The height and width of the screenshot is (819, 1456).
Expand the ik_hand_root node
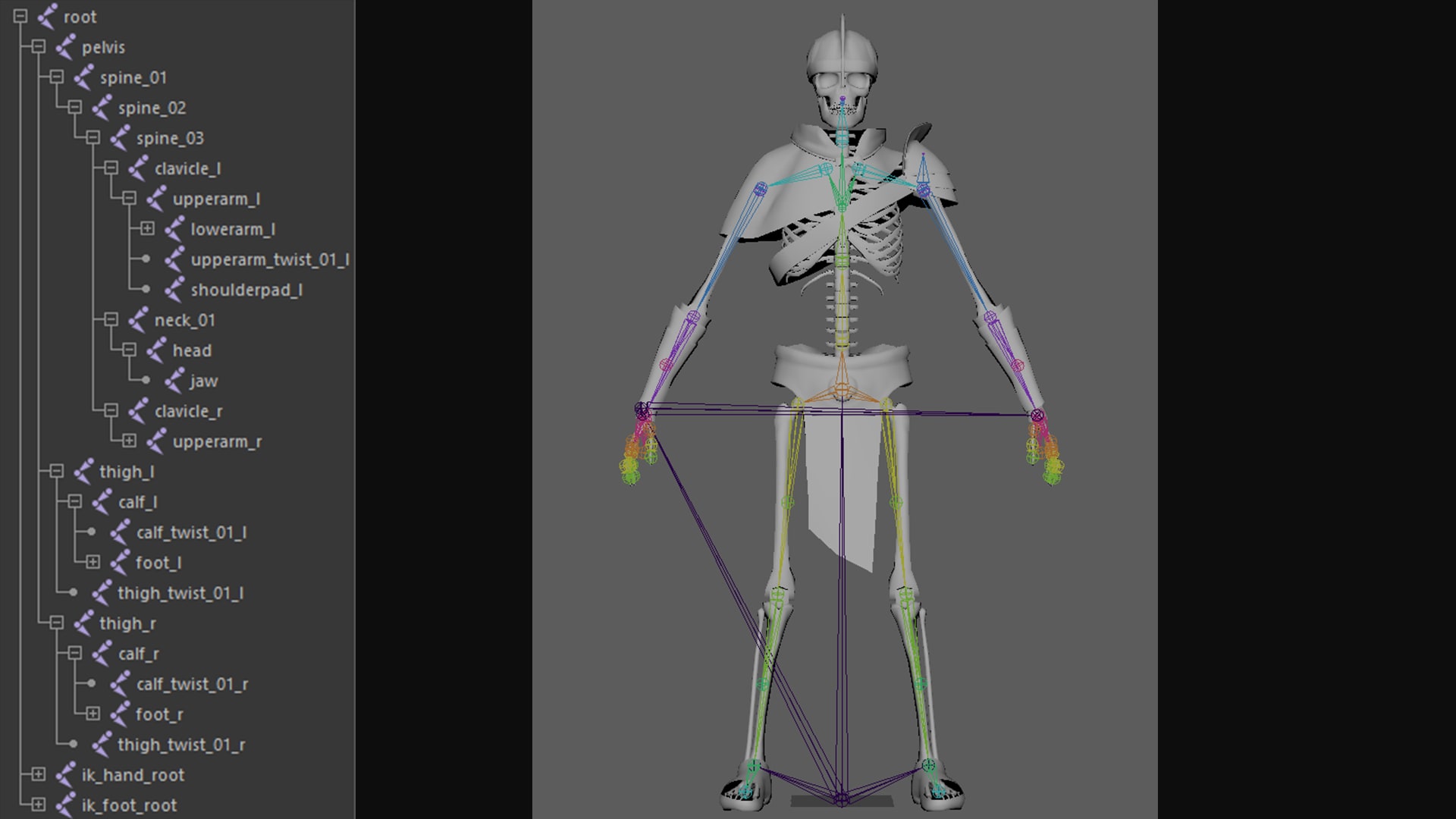tap(38, 774)
